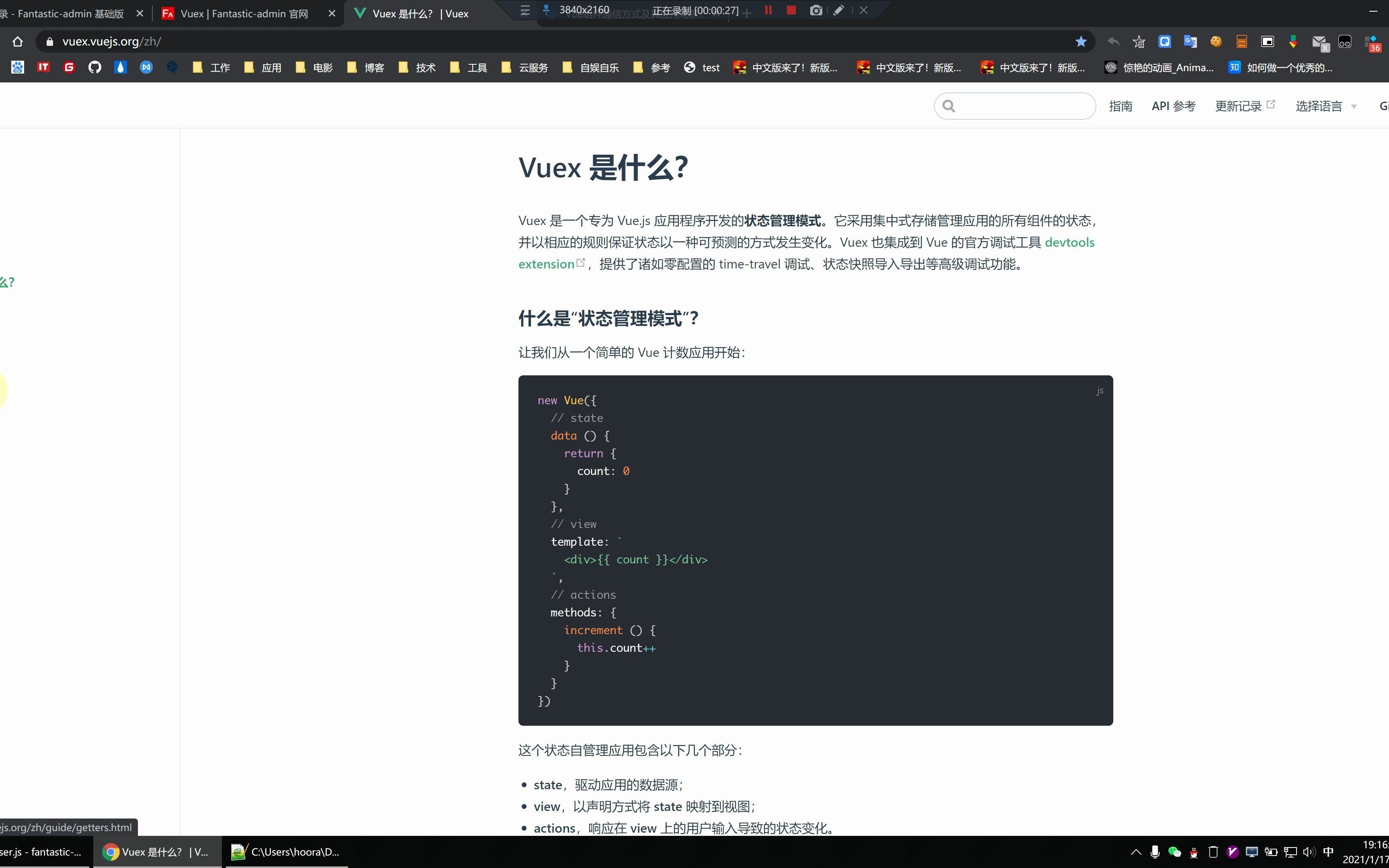Click the taskbar clock and date
The image size is (1389, 868).
pyautogui.click(x=1366, y=852)
